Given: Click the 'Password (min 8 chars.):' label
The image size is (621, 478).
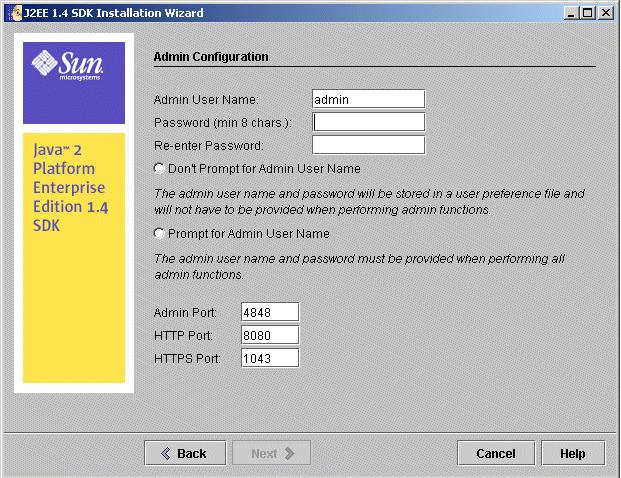Looking at the screenshot, I should pyautogui.click(x=223, y=122).
